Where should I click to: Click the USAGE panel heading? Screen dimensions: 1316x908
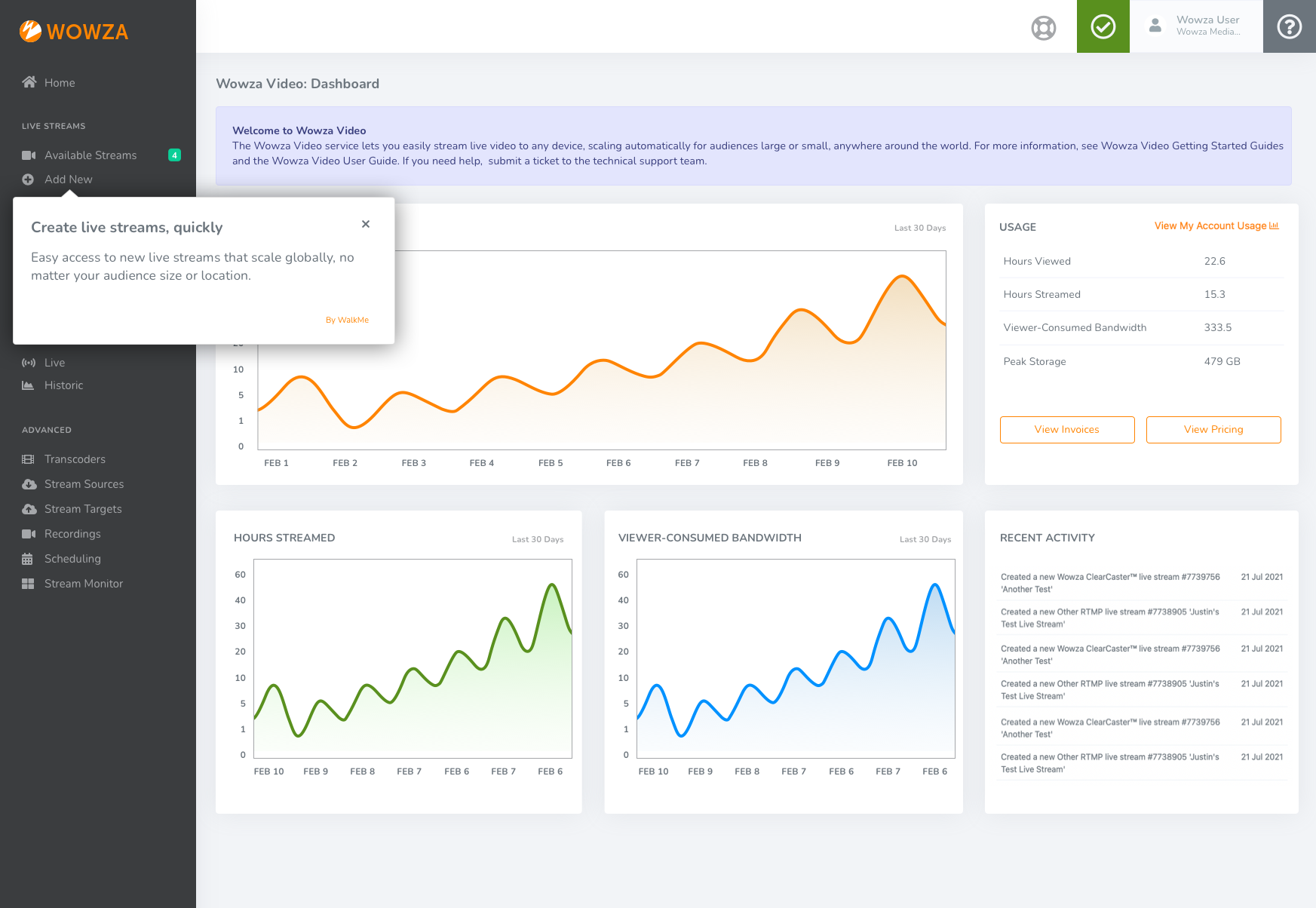coord(1017,227)
